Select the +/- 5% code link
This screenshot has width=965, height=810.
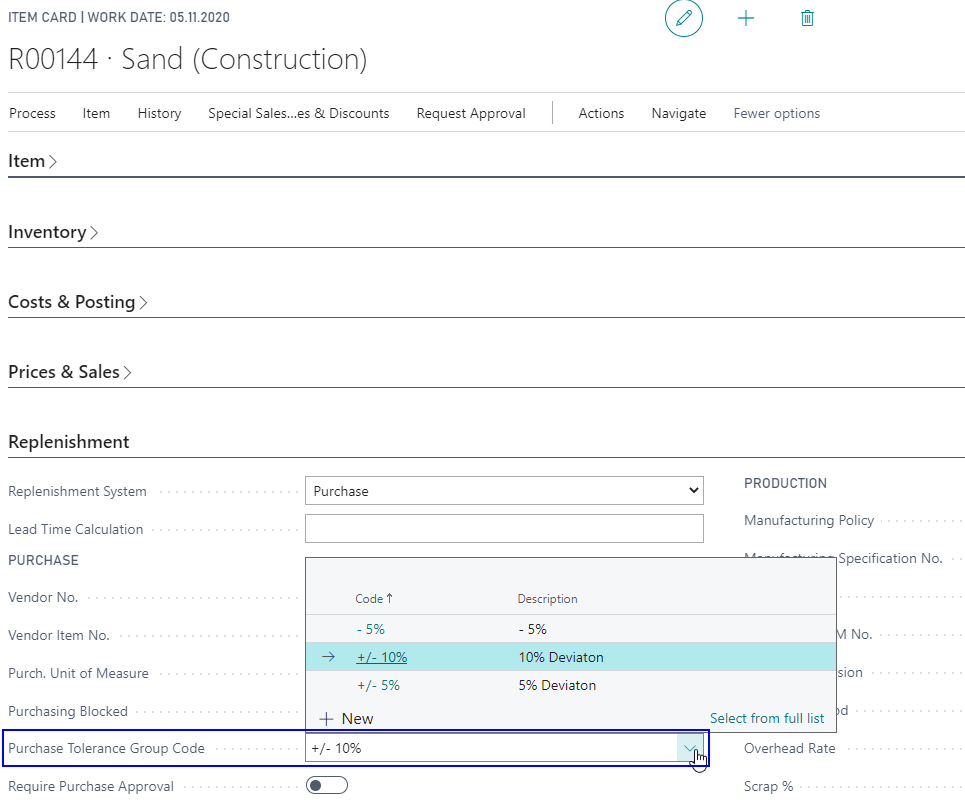[378, 685]
